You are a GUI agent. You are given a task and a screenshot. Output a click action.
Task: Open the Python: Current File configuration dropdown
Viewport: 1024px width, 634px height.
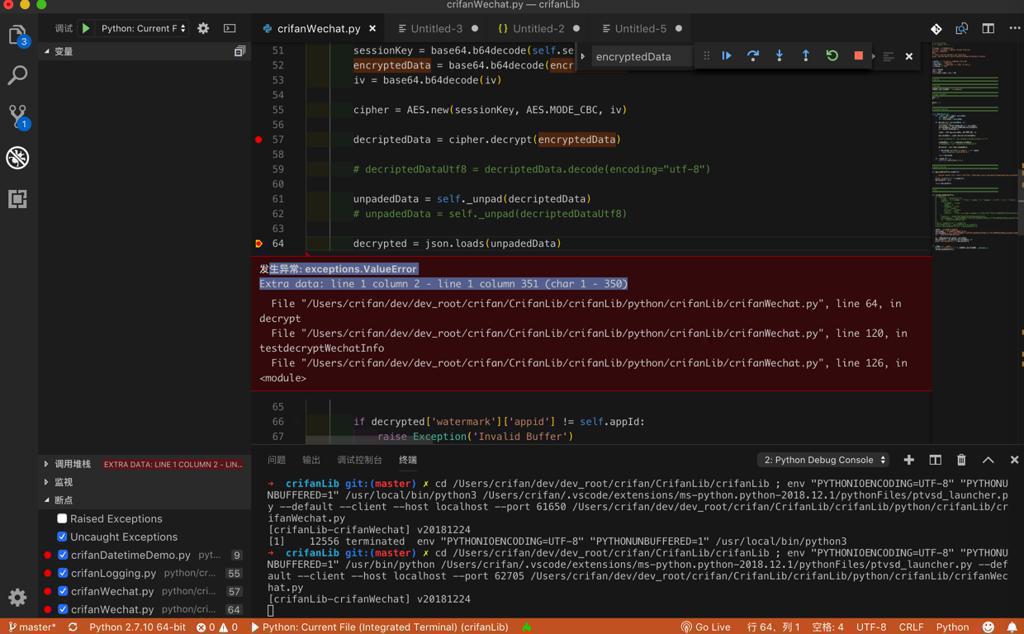pyautogui.click(x=144, y=28)
